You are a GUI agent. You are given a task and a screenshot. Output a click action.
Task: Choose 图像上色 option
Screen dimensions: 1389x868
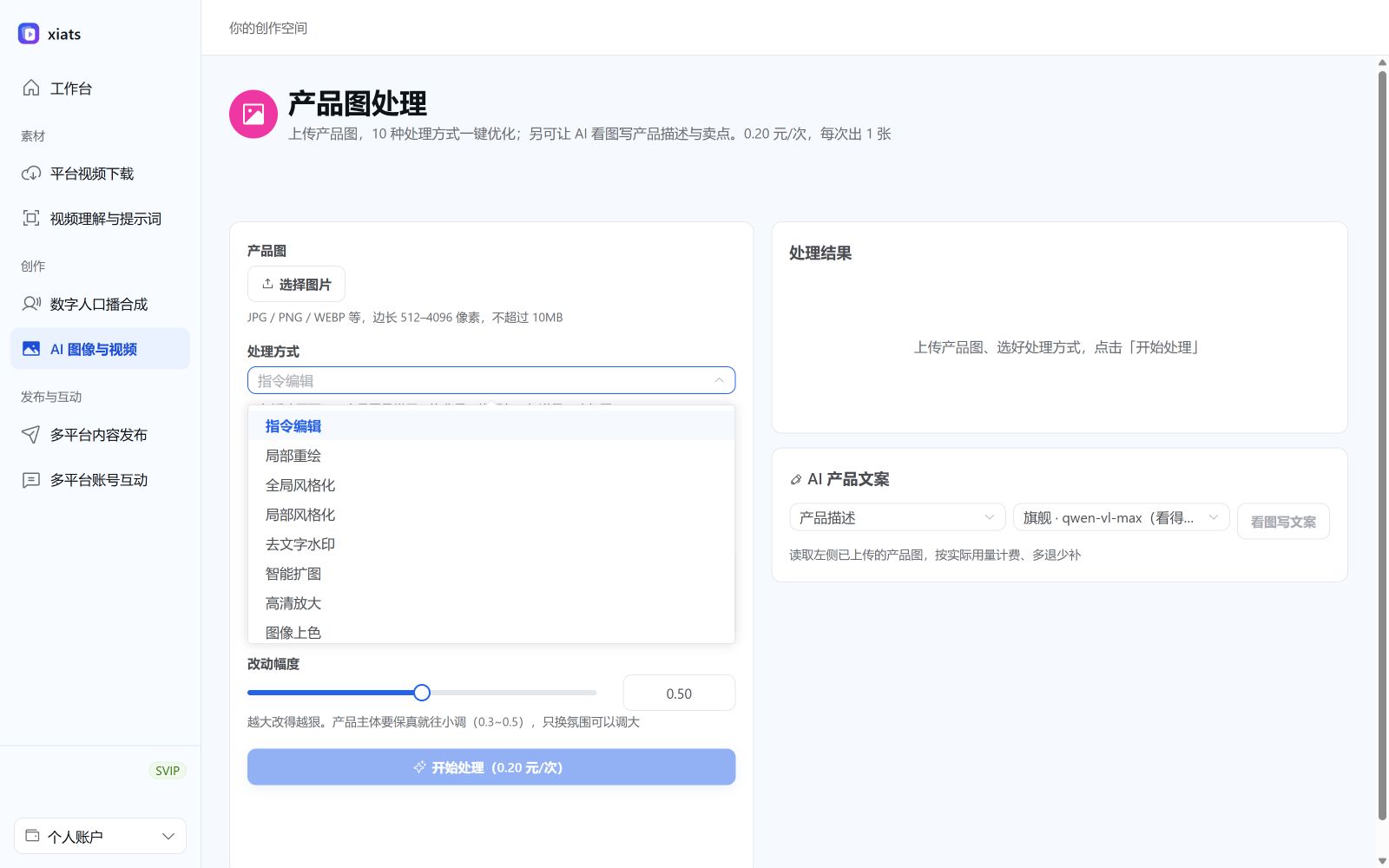tap(491, 632)
